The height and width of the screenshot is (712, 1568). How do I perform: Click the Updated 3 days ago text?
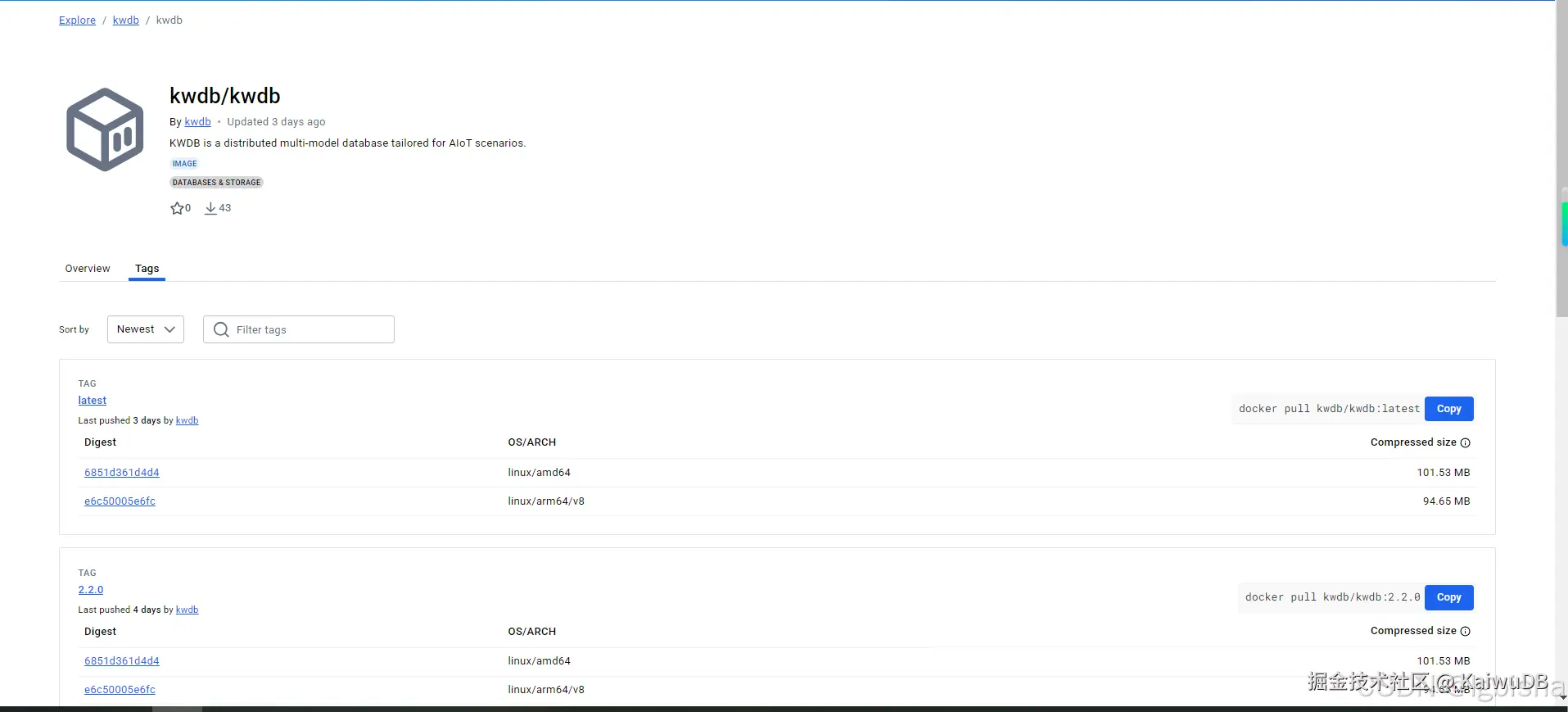pyautogui.click(x=276, y=122)
